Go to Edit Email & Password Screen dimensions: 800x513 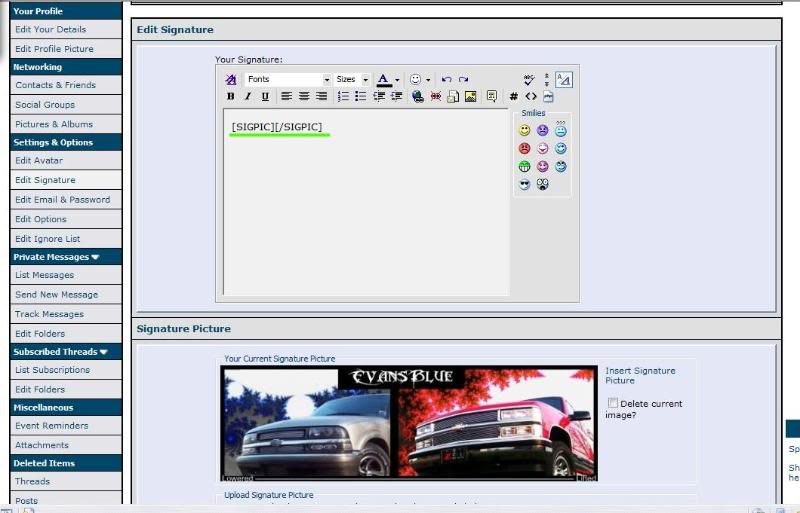click(62, 199)
